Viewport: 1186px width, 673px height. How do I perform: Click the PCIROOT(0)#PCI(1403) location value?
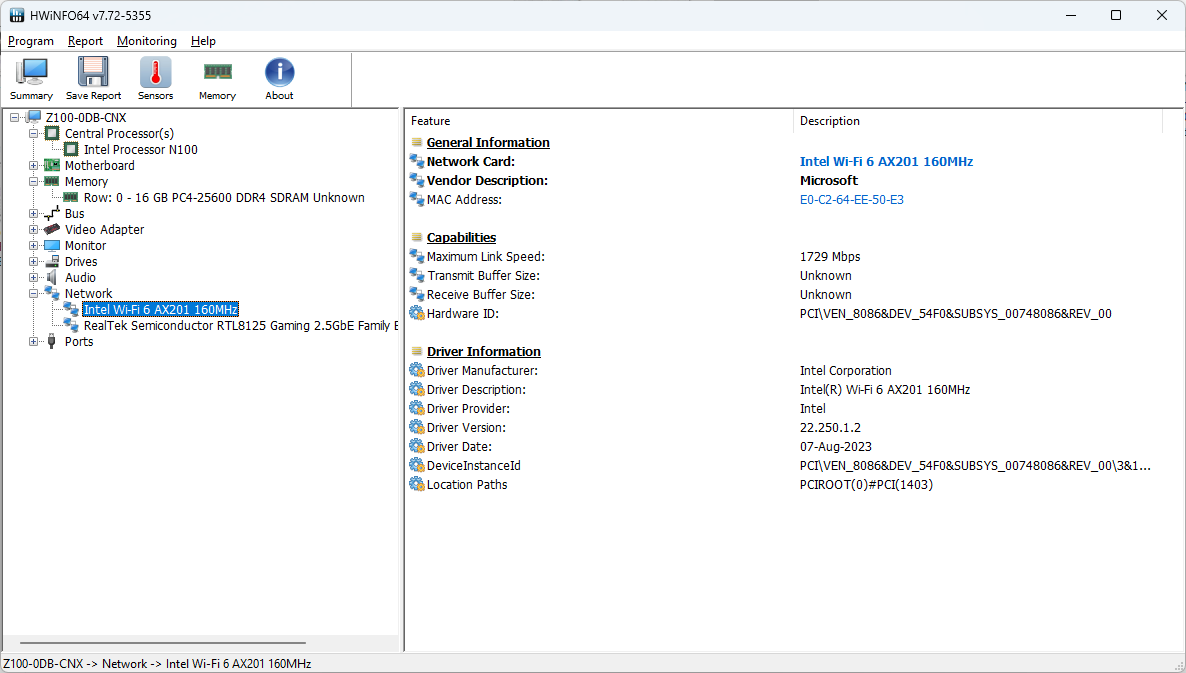tap(866, 485)
